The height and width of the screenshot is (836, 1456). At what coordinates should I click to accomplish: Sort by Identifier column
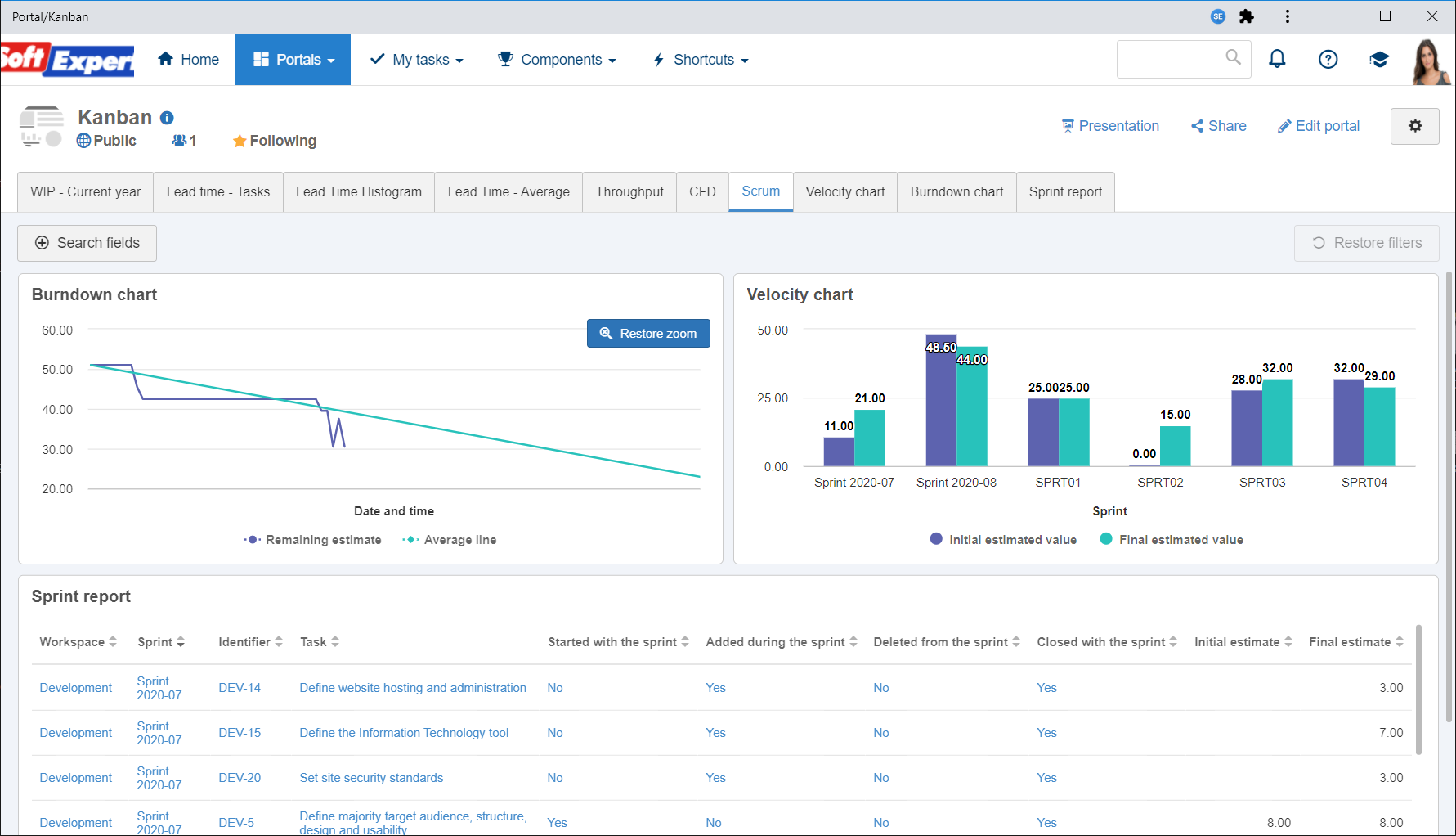pyautogui.click(x=250, y=642)
